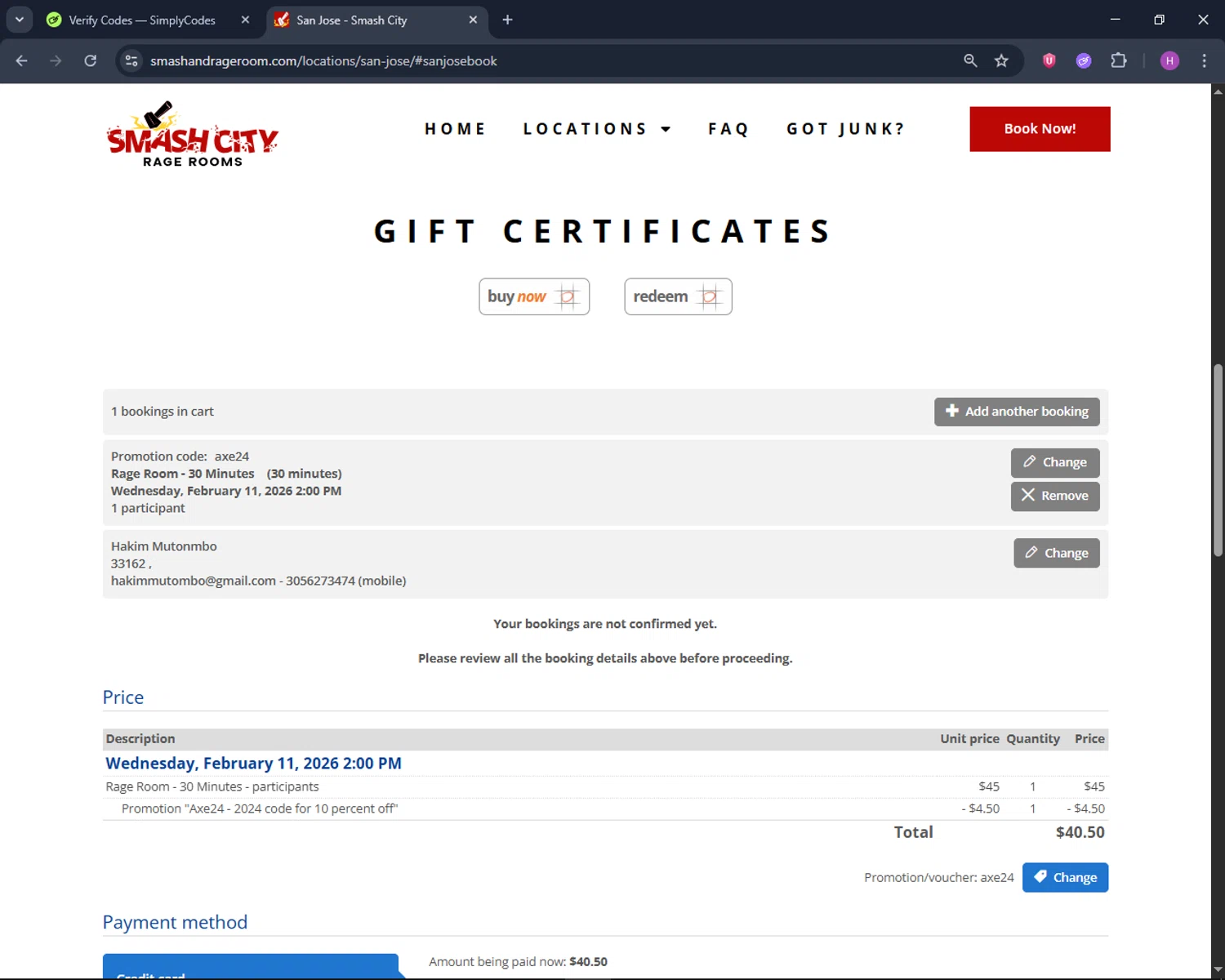Click the Payment method heading
1225x980 pixels.
coord(175,922)
